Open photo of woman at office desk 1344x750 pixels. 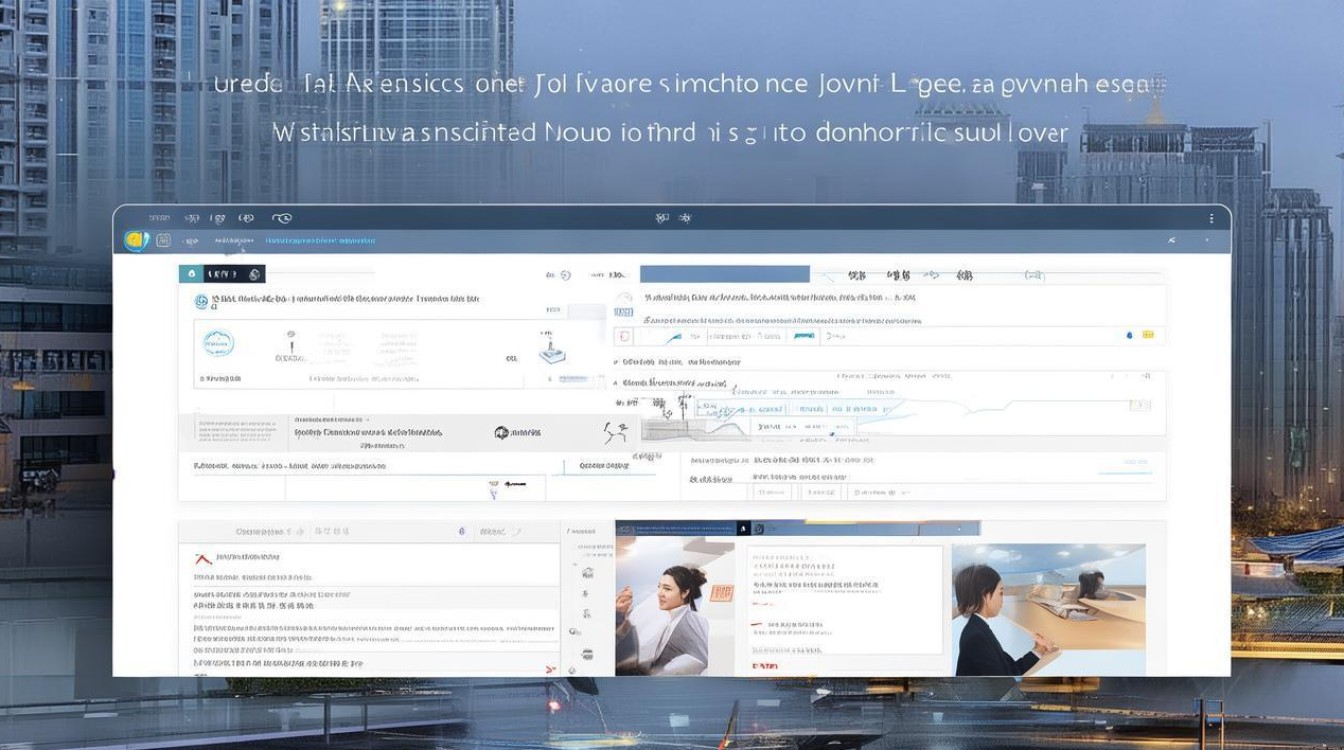tap(1048, 609)
